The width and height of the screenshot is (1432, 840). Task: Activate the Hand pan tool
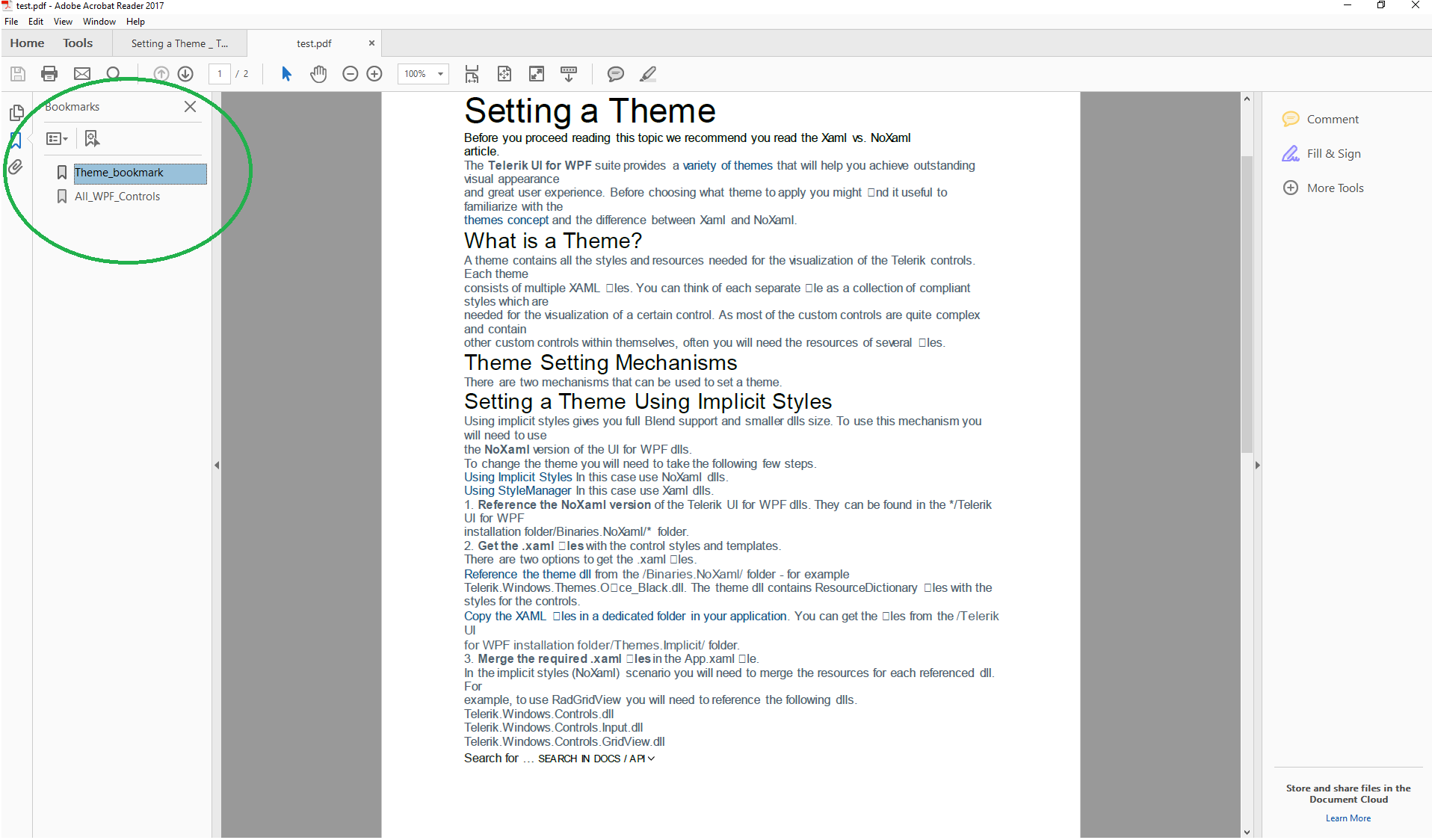(x=318, y=74)
